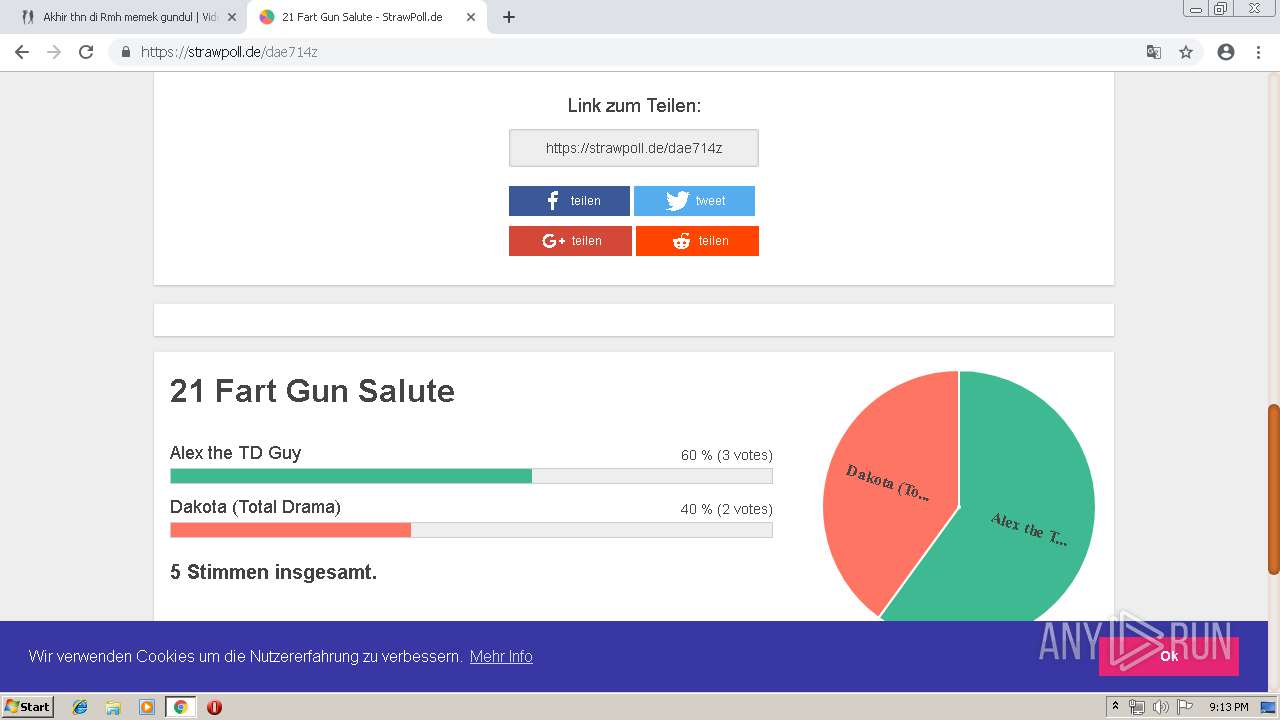
Task: Select the Chrome taskbar button
Action: (x=180, y=707)
